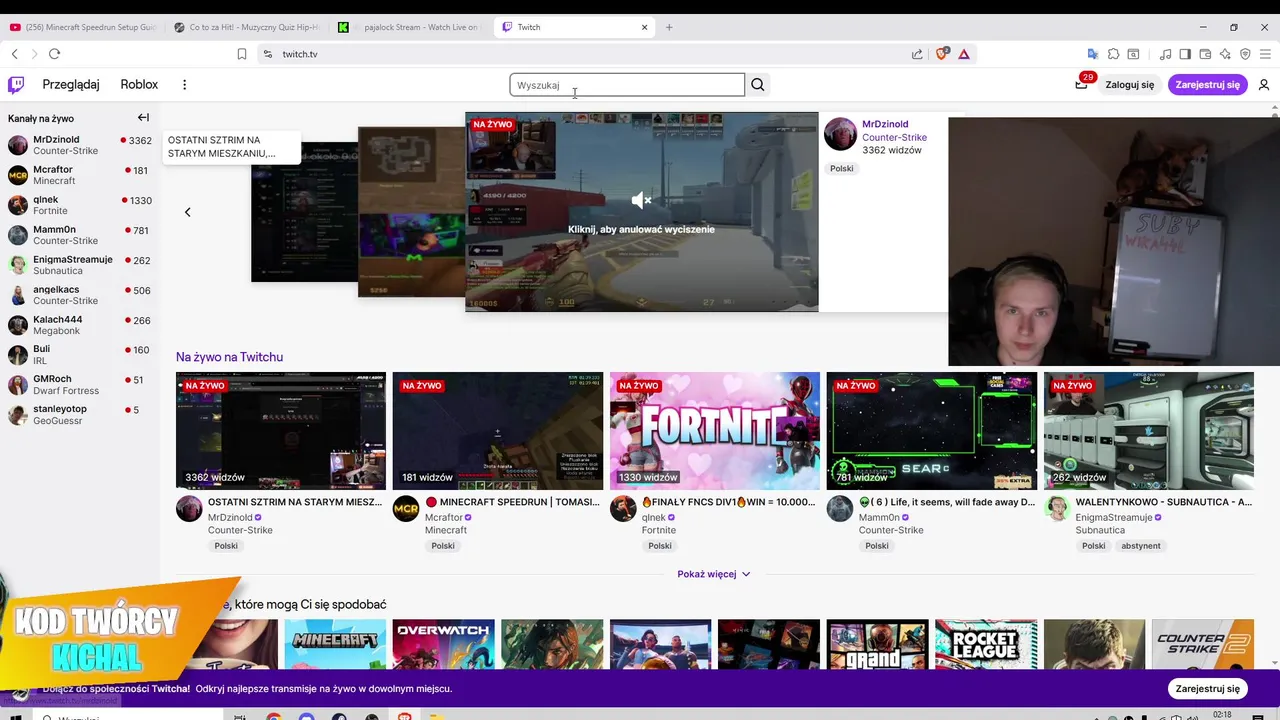Click the Zaloguj się button

[x=1130, y=85]
